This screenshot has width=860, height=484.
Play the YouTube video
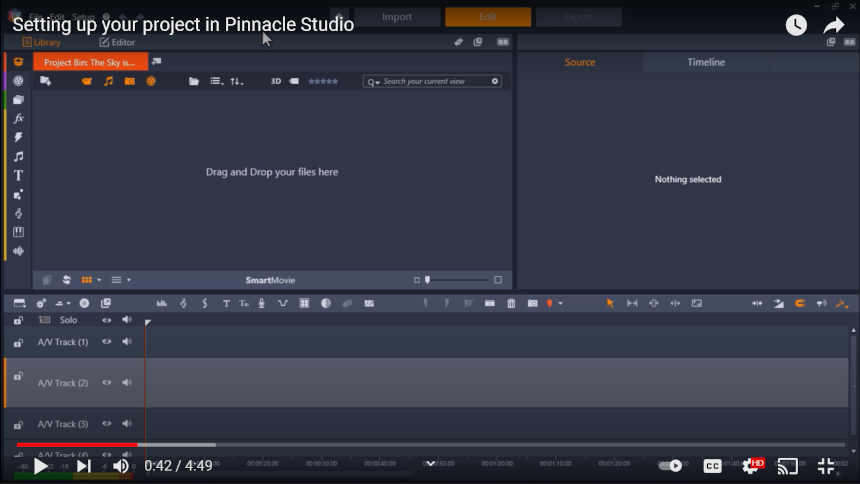(x=40, y=466)
